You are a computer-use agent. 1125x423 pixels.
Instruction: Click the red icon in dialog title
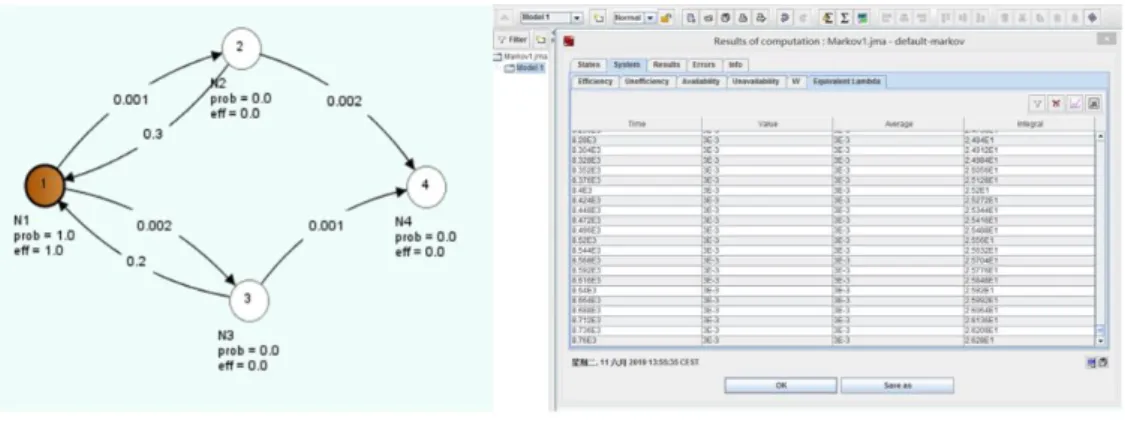point(568,41)
